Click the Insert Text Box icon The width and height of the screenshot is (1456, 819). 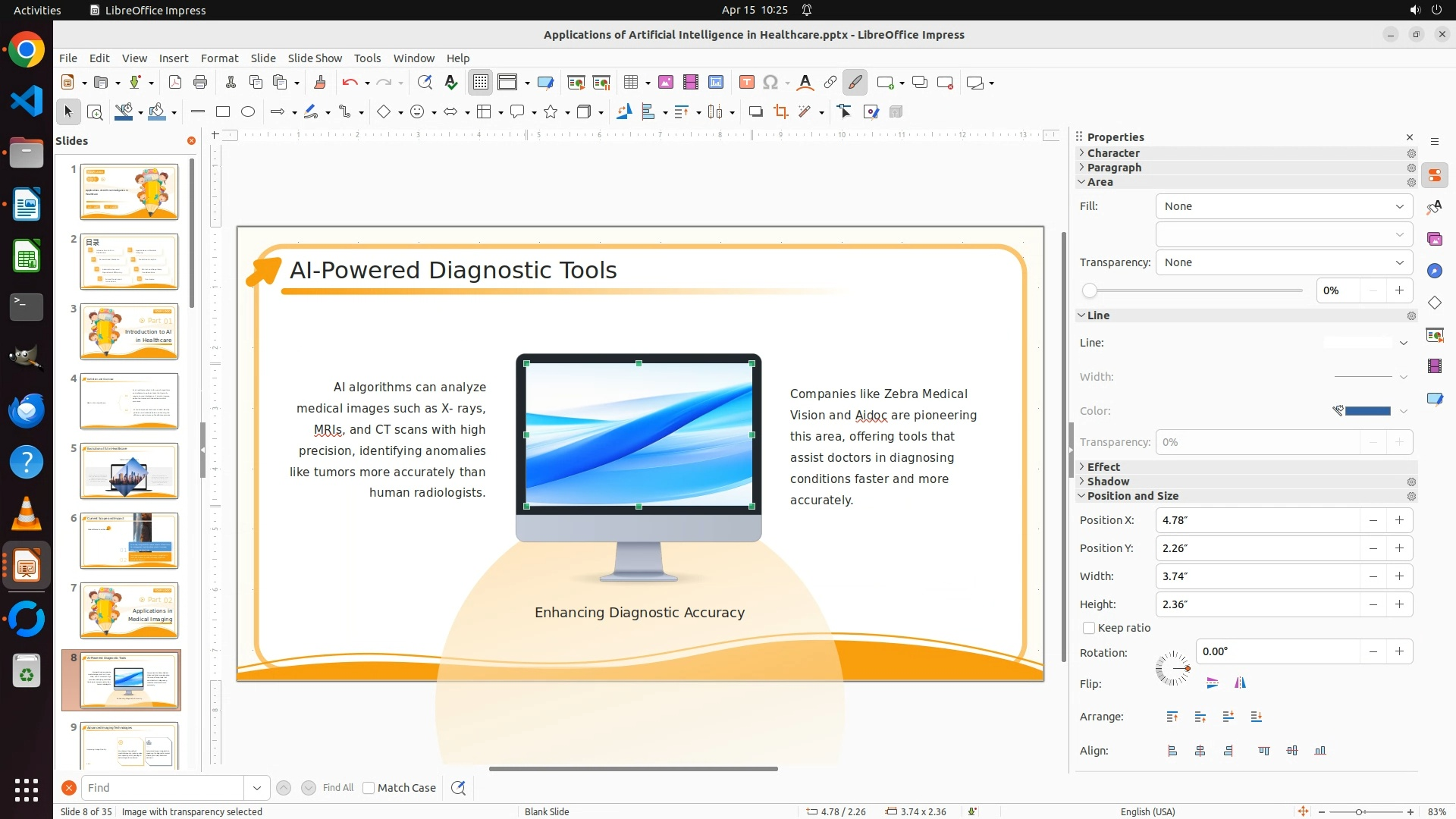(746, 83)
